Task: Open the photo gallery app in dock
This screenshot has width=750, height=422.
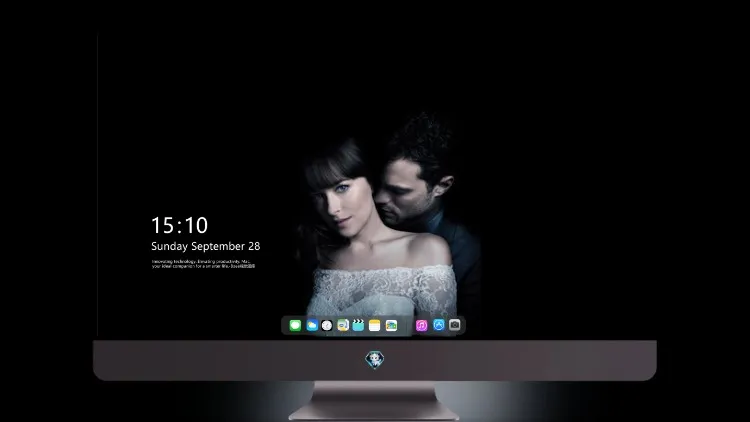Action: (x=391, y=325)
